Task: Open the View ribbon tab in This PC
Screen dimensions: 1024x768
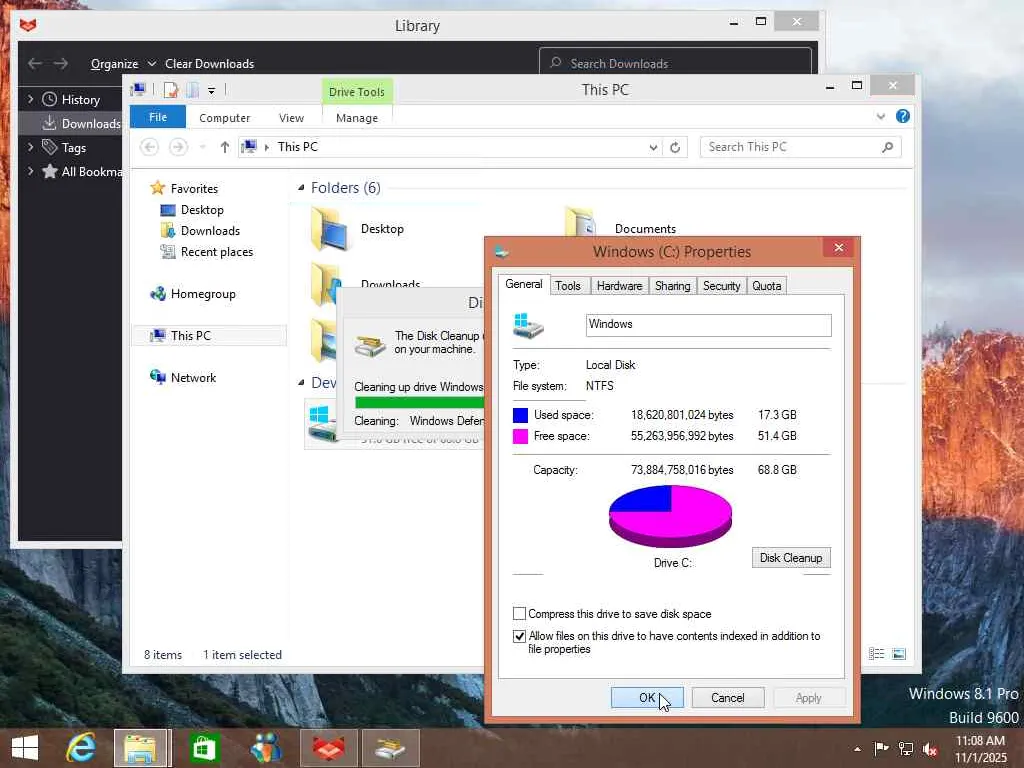Action: 291,118
